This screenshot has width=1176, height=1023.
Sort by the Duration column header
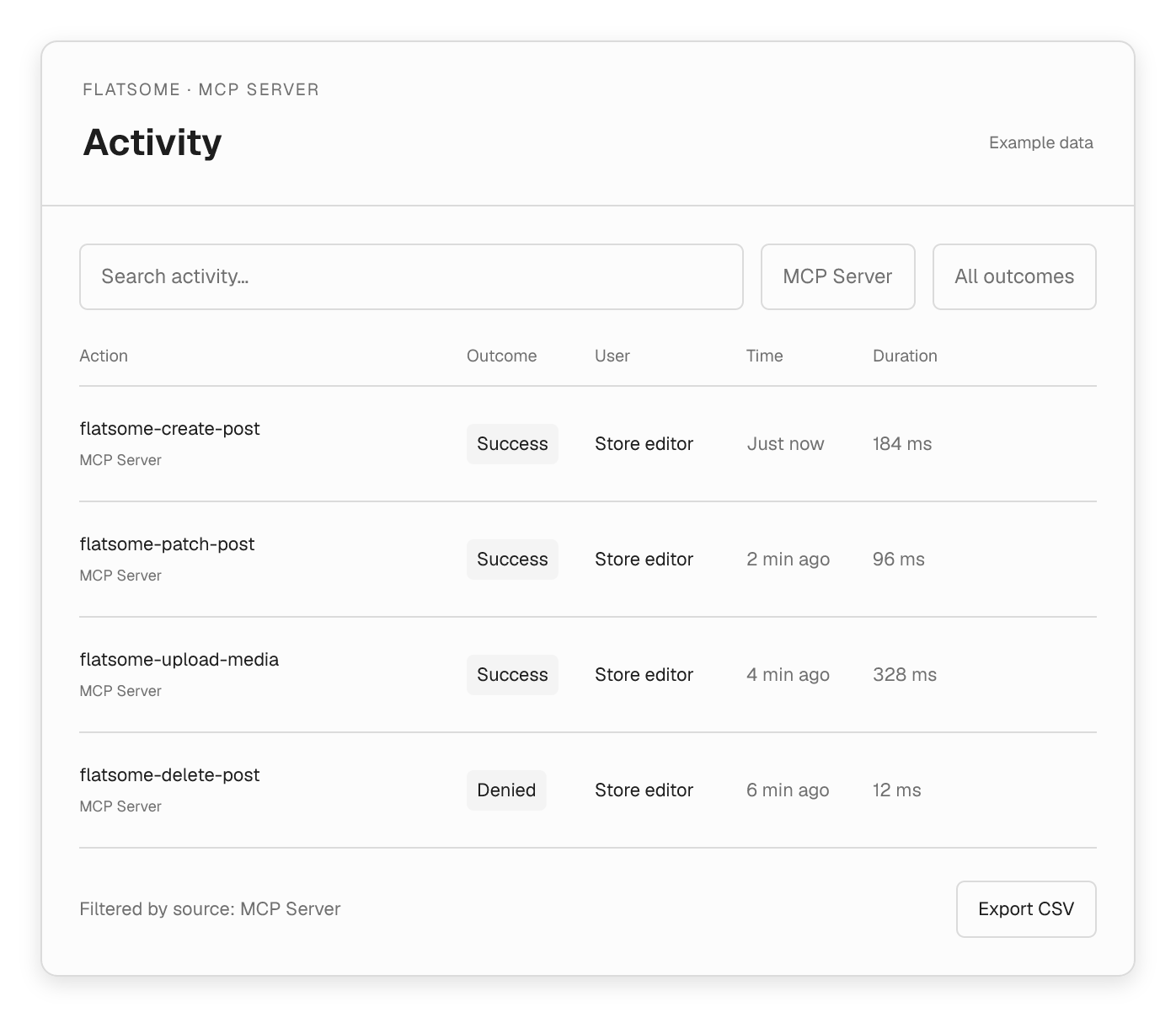(x=905, y=356)
